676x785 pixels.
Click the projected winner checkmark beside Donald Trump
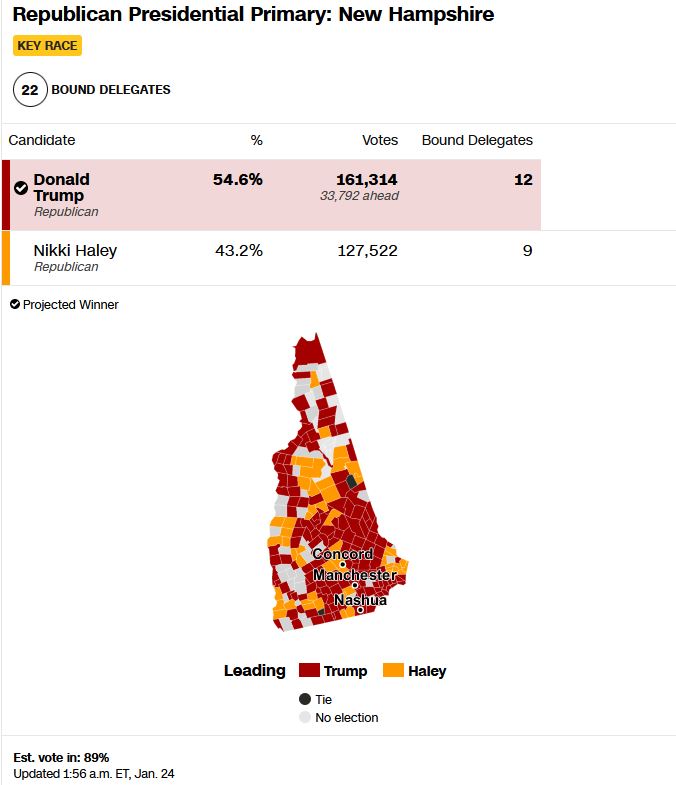click(x=21, y=188)
